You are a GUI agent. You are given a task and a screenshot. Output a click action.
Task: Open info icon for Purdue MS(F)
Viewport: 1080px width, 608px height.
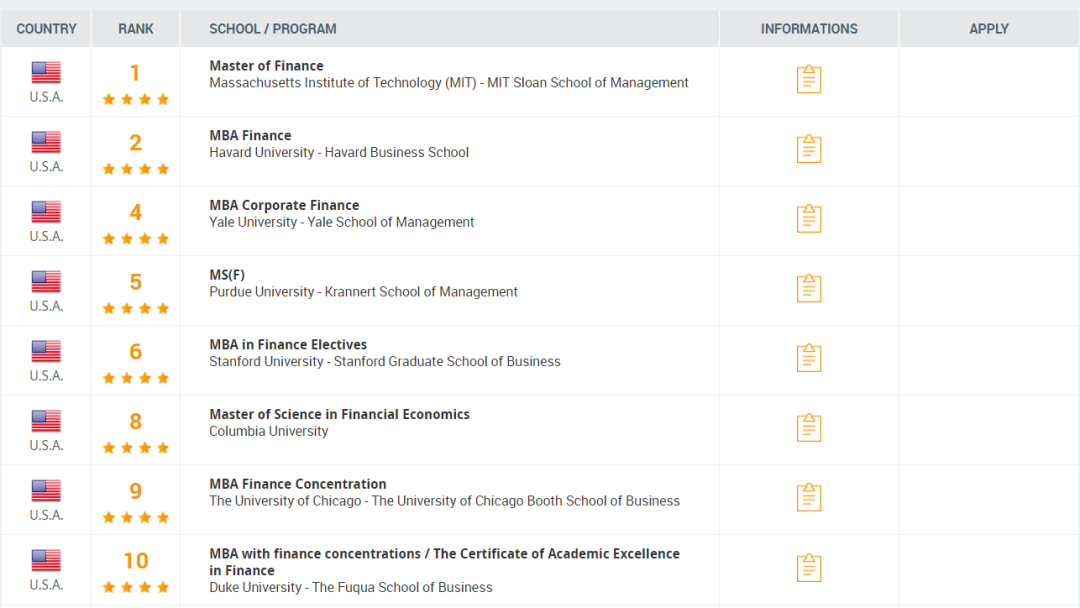pyautogui.click(x=809, y=288)
